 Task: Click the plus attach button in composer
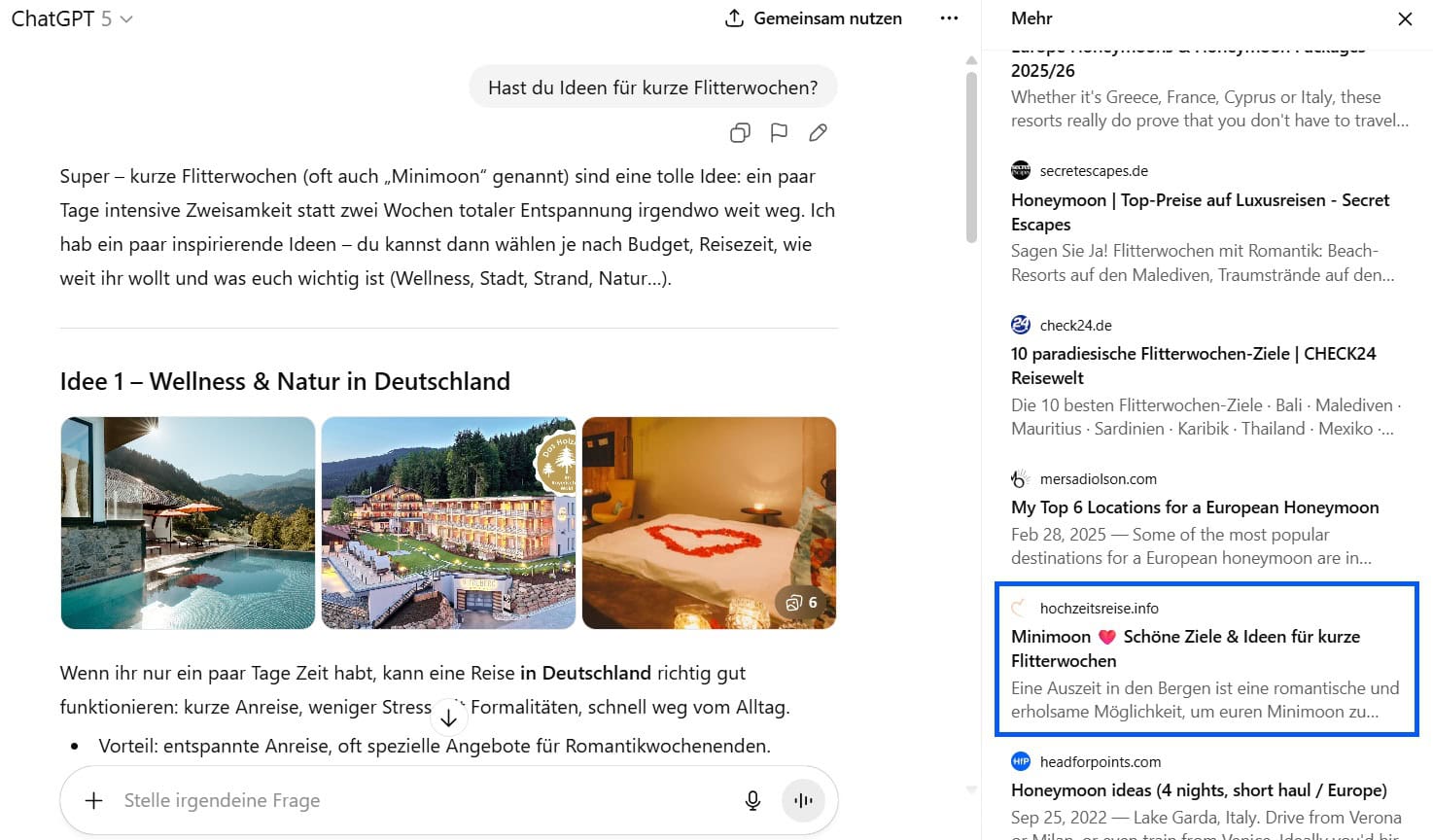click(x=94, y=800)
